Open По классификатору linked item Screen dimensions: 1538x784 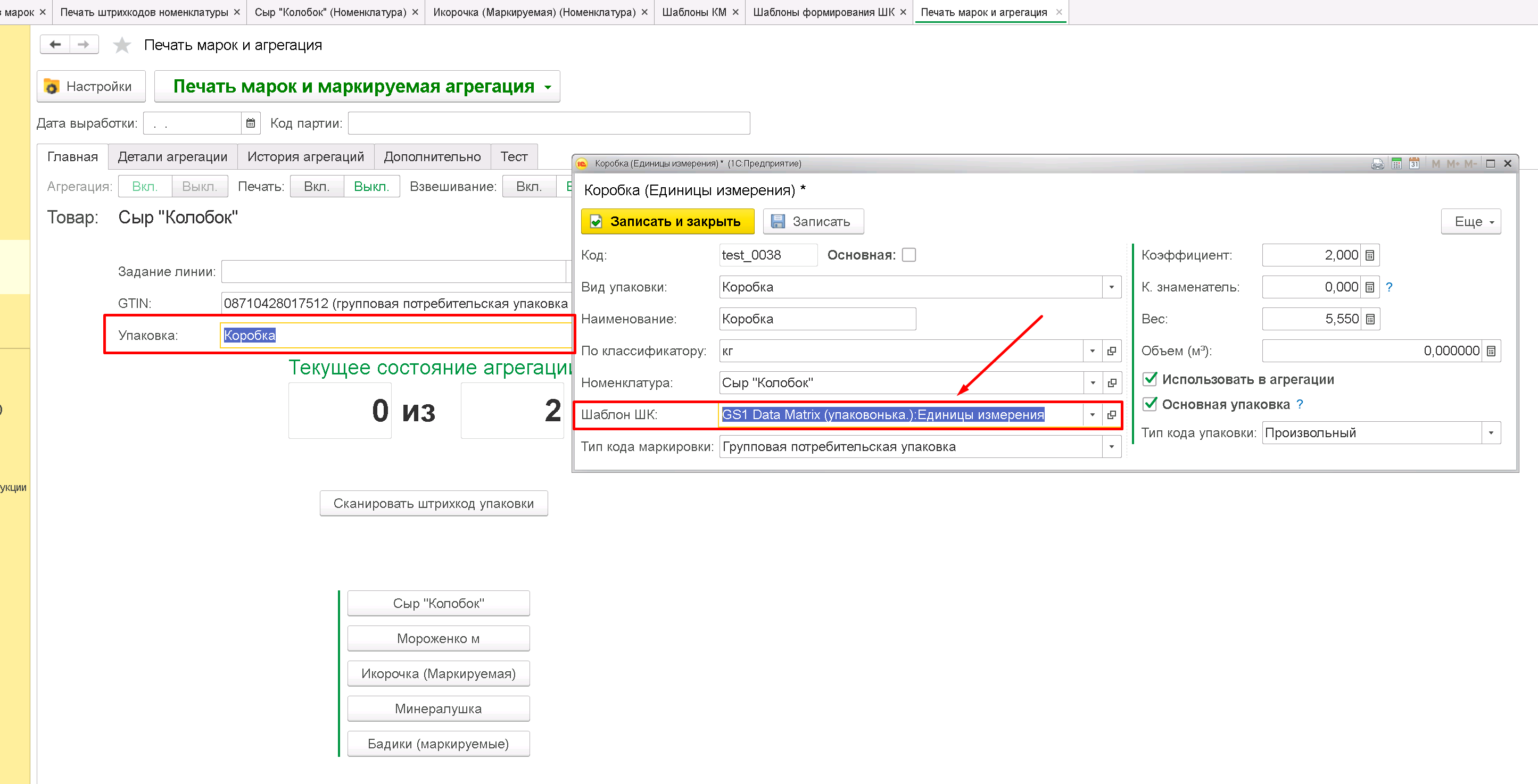(1111, 351)
